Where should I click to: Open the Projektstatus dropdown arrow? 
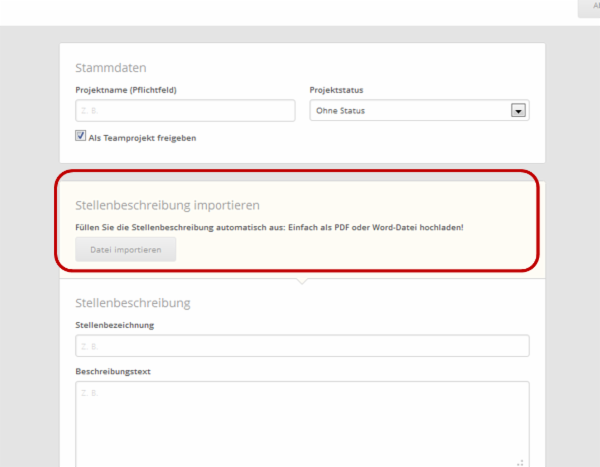click(518, 111)
